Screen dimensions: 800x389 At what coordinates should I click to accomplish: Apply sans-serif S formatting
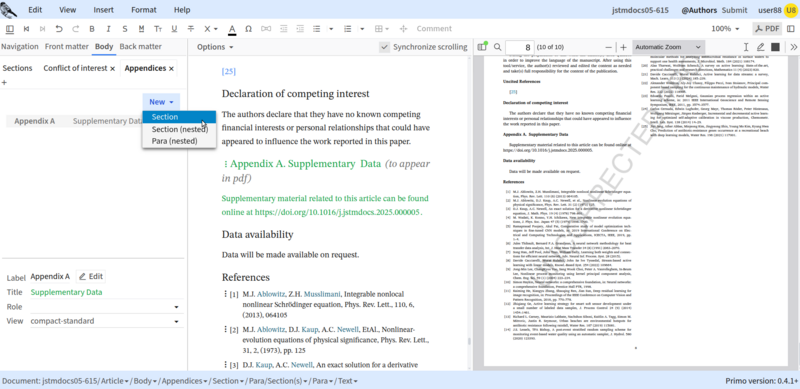point(124,29)
